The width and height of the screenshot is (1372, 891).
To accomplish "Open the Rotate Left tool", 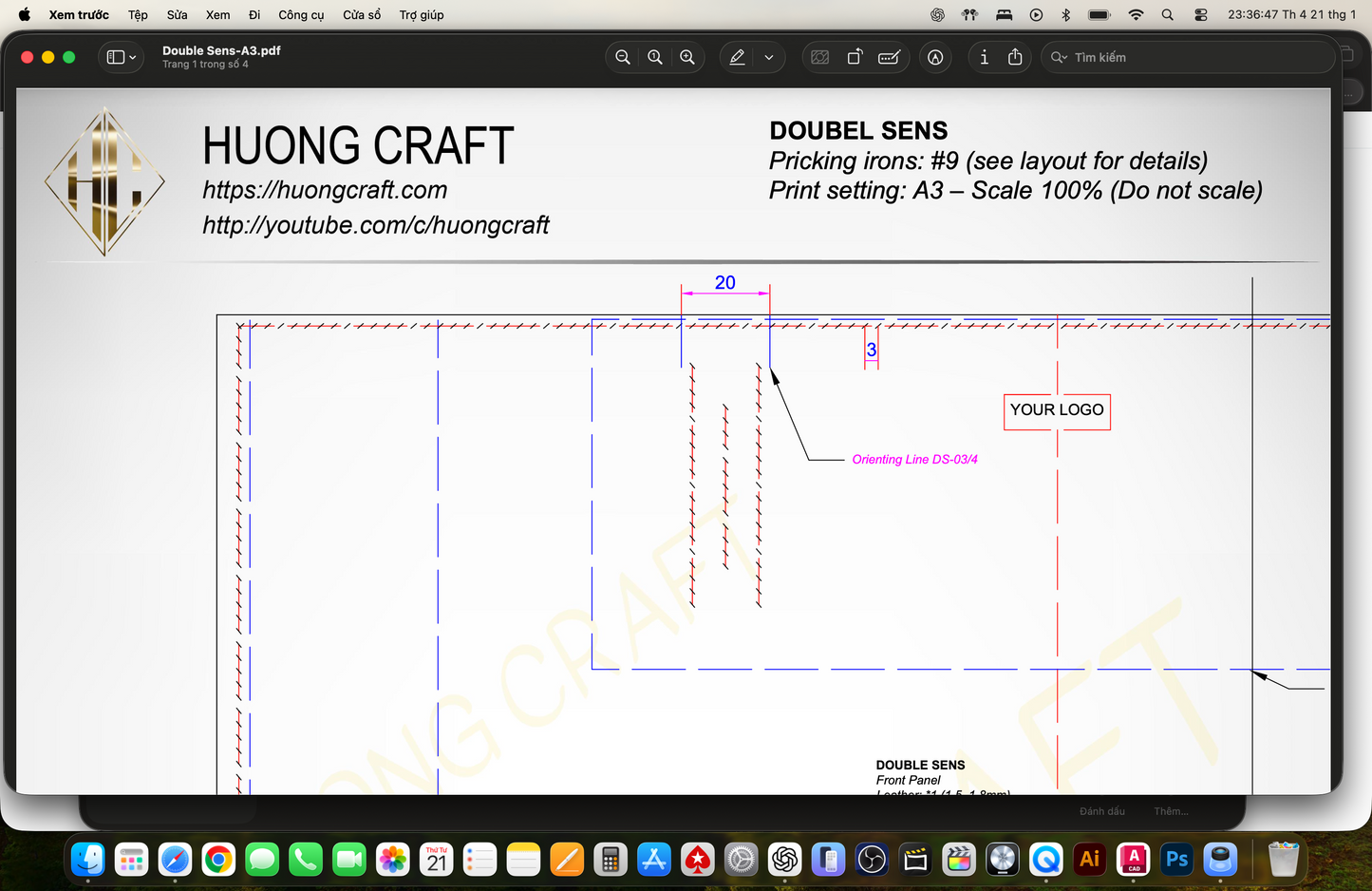I will pyautogui.click(x=854, y=57).
